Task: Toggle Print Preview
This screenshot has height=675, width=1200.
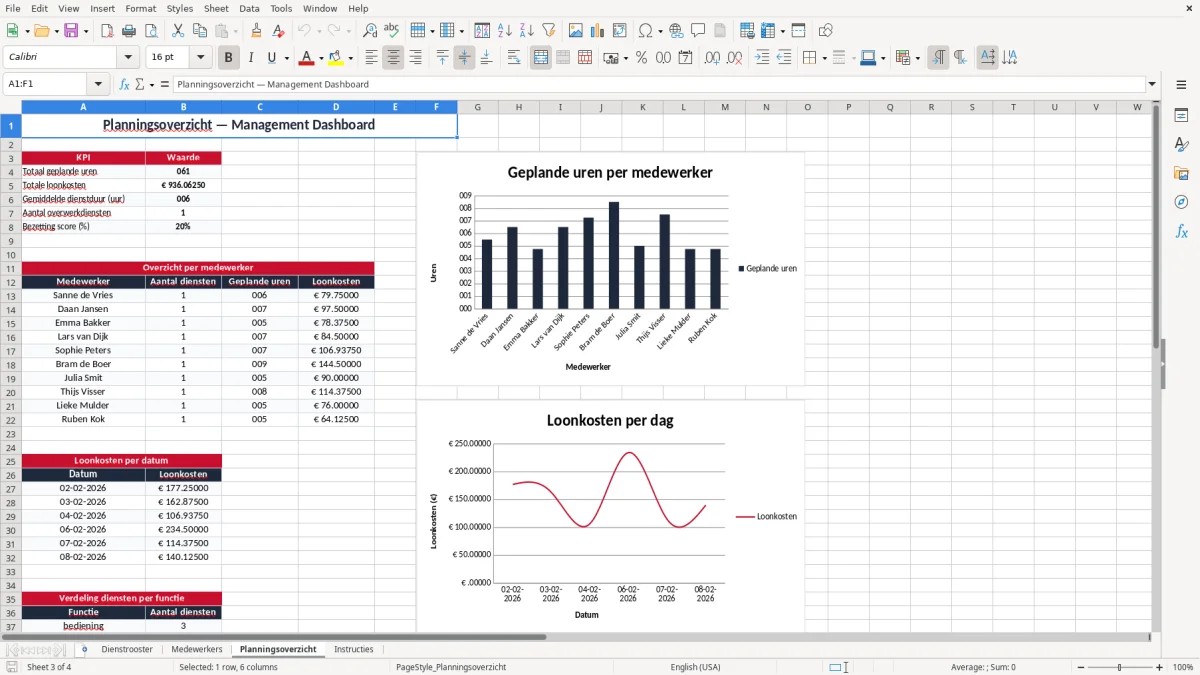Action: (150, 31)
